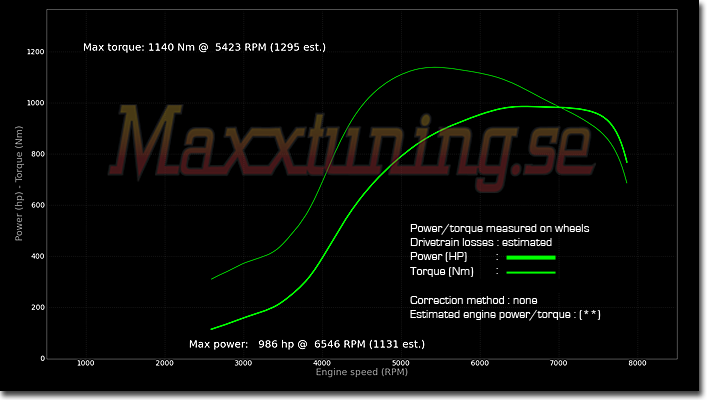Click the 800 y-axis tick label
The height and width of the screenshot is (400, 708).
38,154
